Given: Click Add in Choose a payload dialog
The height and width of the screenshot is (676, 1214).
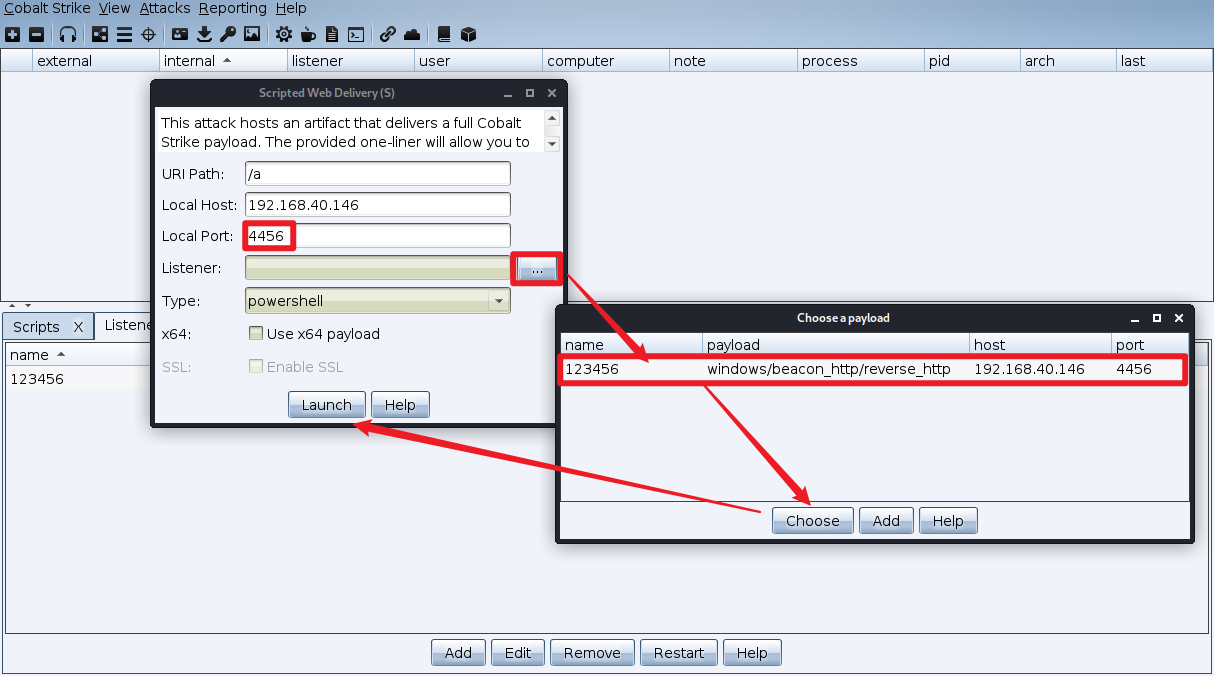Looking at the screenshot, I should click(x=886, y=521).
